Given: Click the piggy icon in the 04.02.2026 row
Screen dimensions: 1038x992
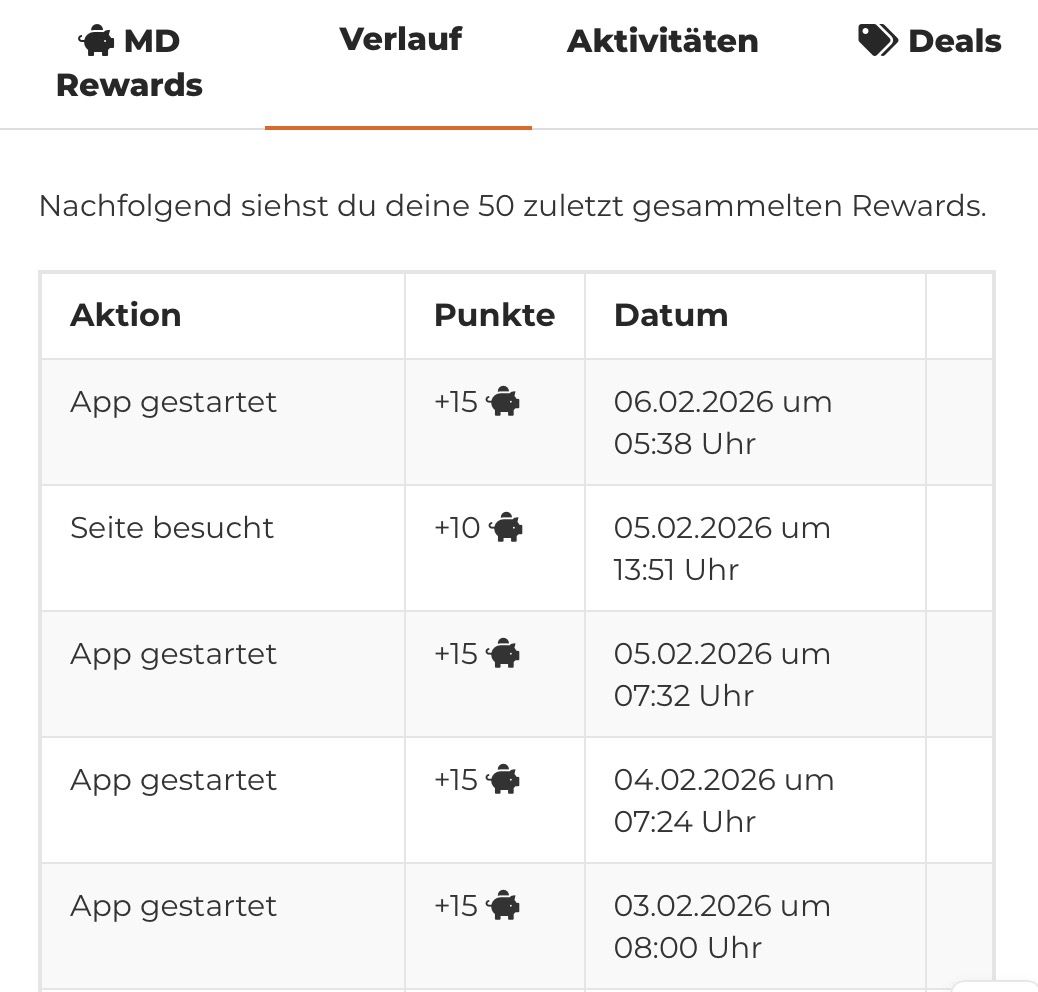Looking at the screenshot, I should (505, 780).
